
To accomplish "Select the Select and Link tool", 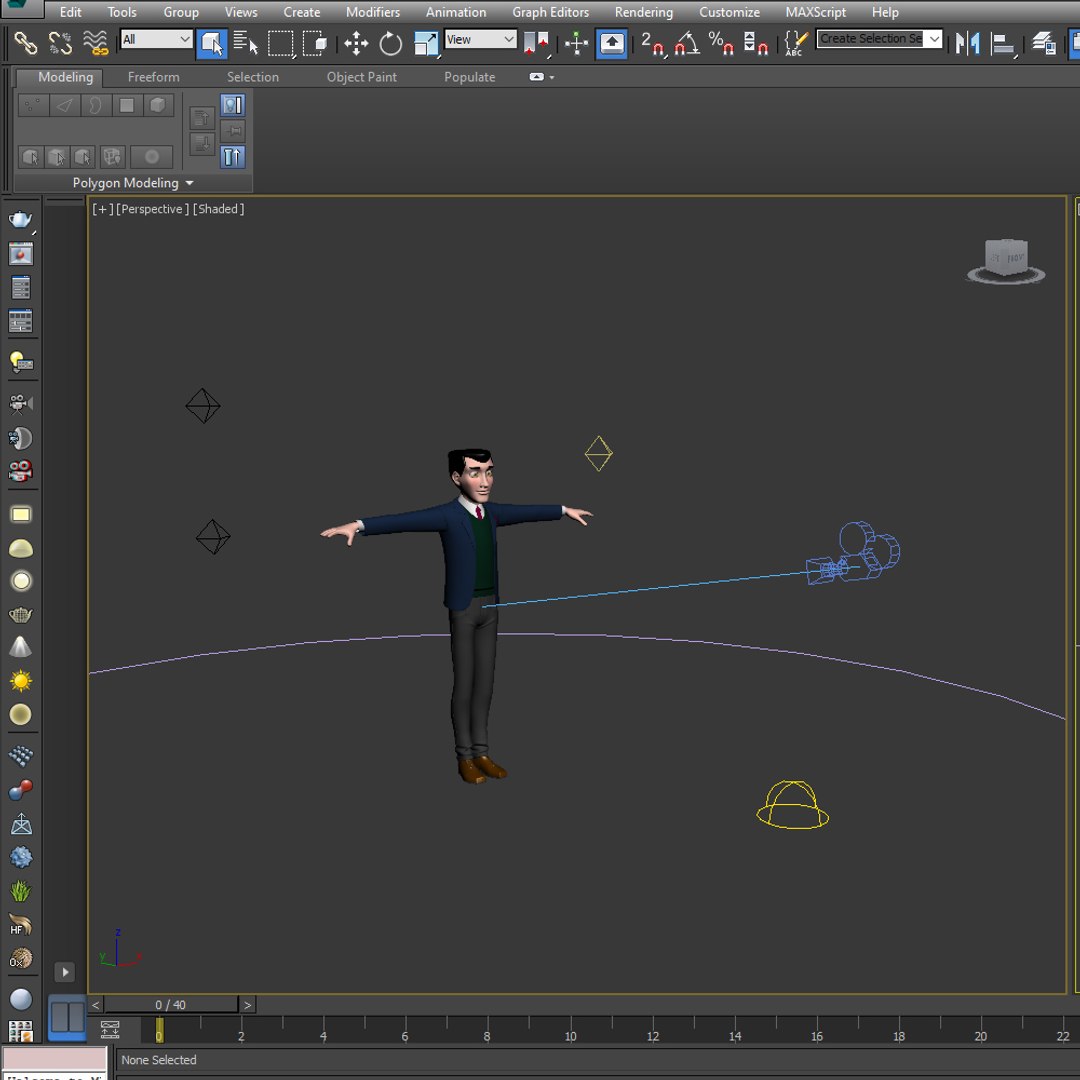I will tap(25, 43).
